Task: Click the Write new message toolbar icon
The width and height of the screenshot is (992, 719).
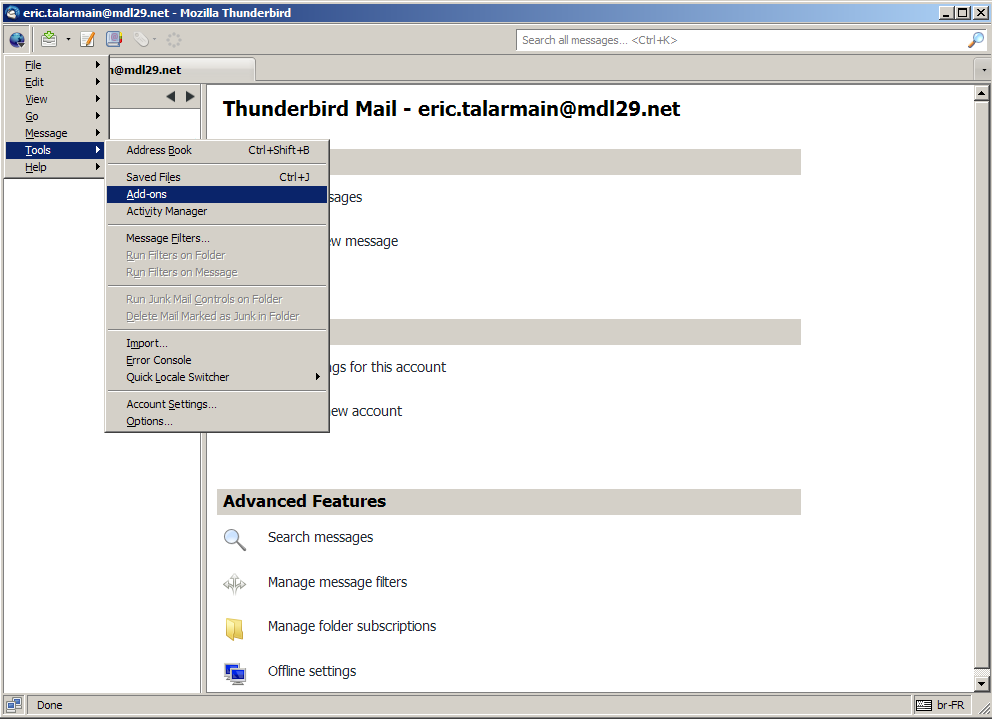Action: click(87, 39)
